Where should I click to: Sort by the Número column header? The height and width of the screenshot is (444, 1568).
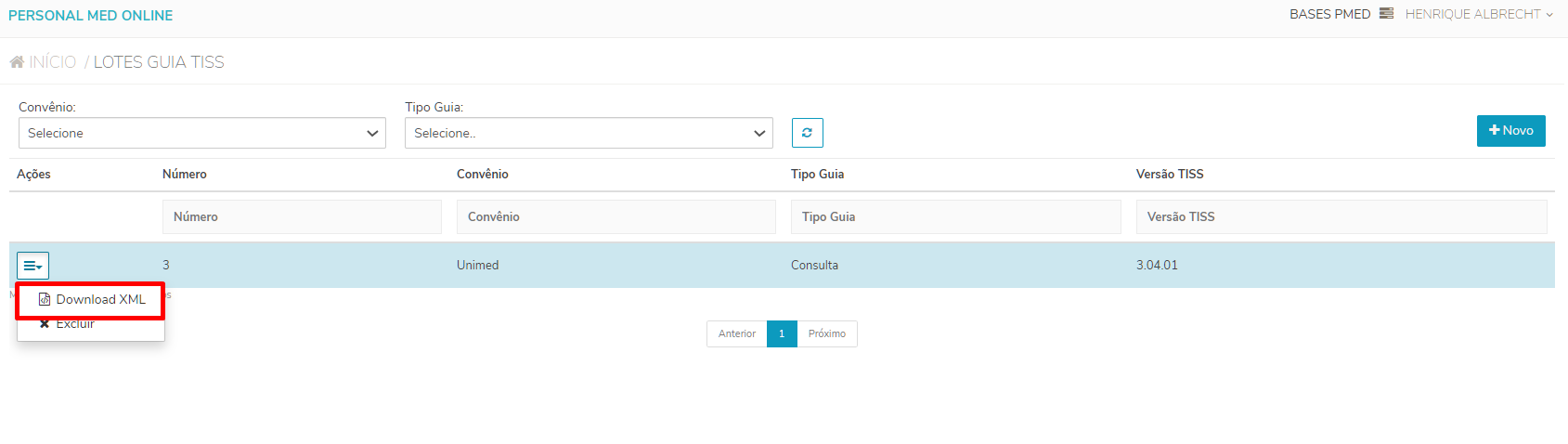click(x=185, y=174)
